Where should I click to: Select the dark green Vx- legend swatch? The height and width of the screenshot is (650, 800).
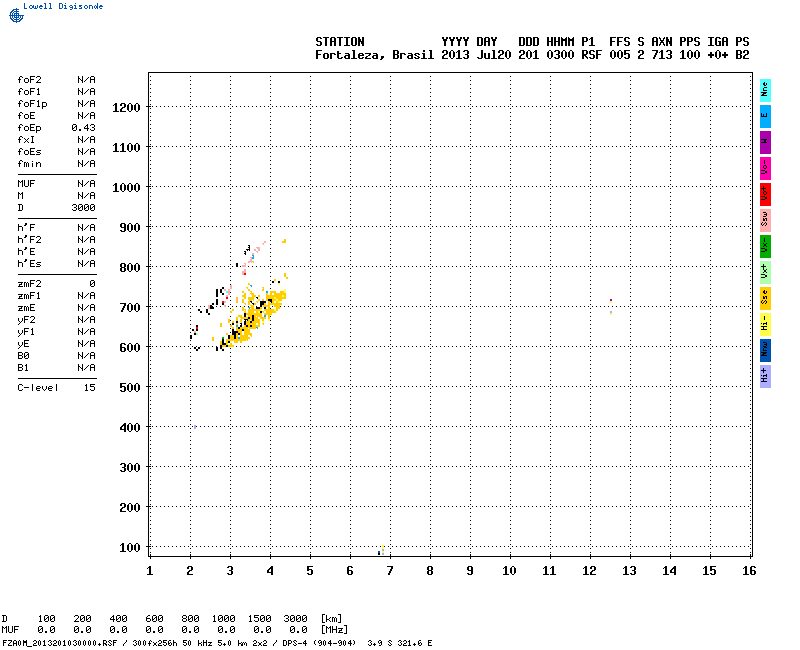pos(765,246)
